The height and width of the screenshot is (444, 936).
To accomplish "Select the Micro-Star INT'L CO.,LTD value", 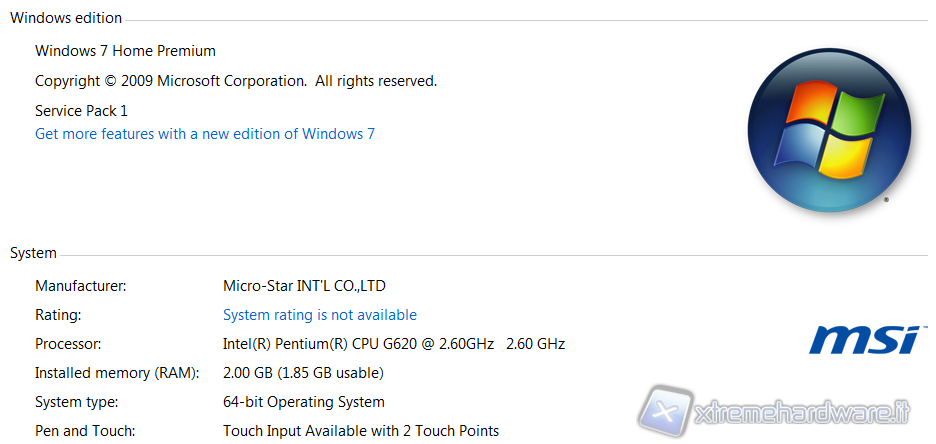I will [304, 286].
